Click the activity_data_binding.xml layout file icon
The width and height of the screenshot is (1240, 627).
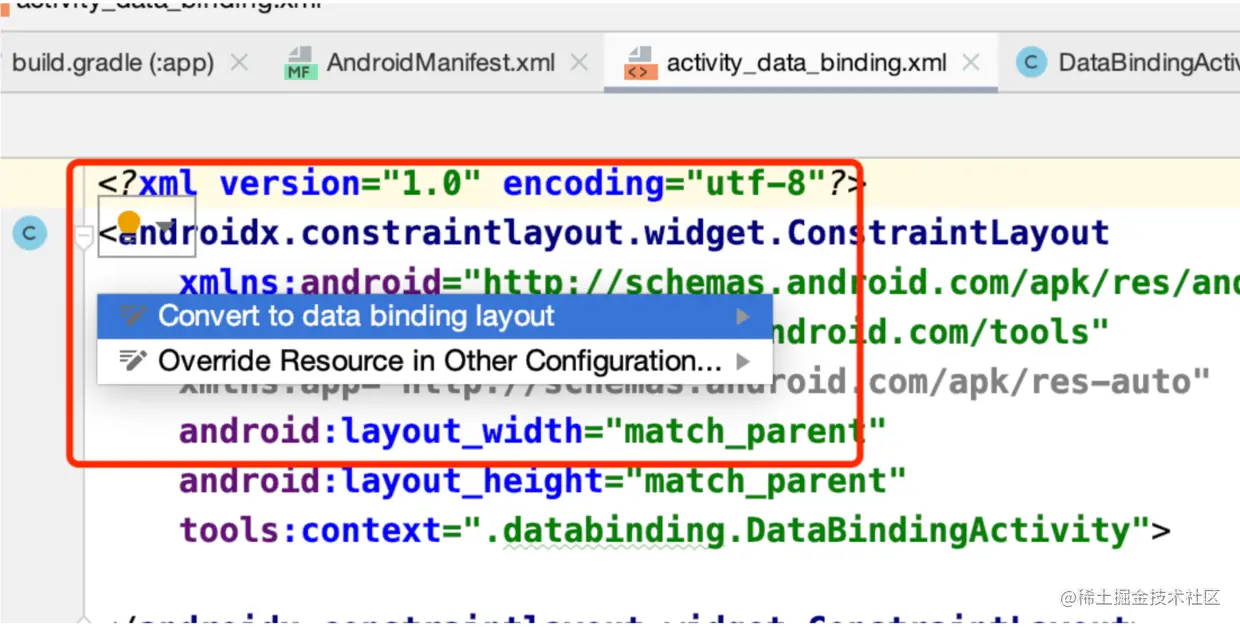(639, 63)
